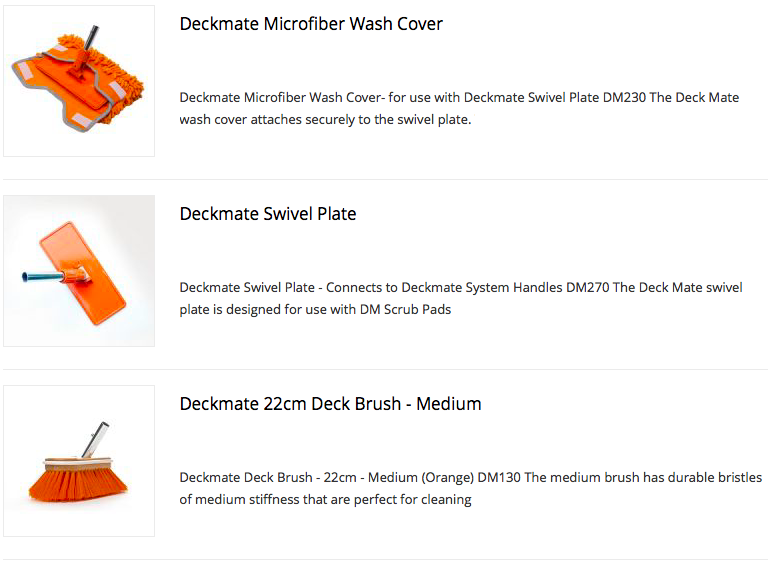
Task: Open the "Deckmate Swivel Plate" title
Action: [268, 214]
